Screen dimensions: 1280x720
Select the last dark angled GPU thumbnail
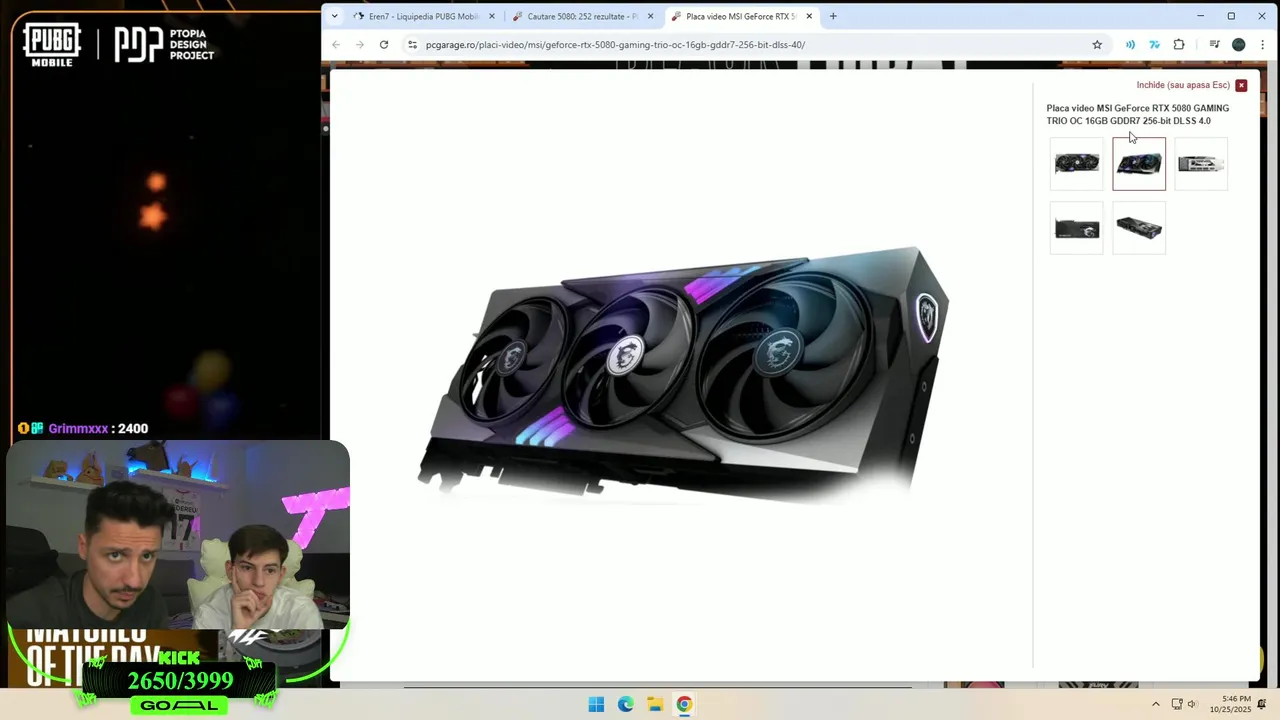point(1139,228)
